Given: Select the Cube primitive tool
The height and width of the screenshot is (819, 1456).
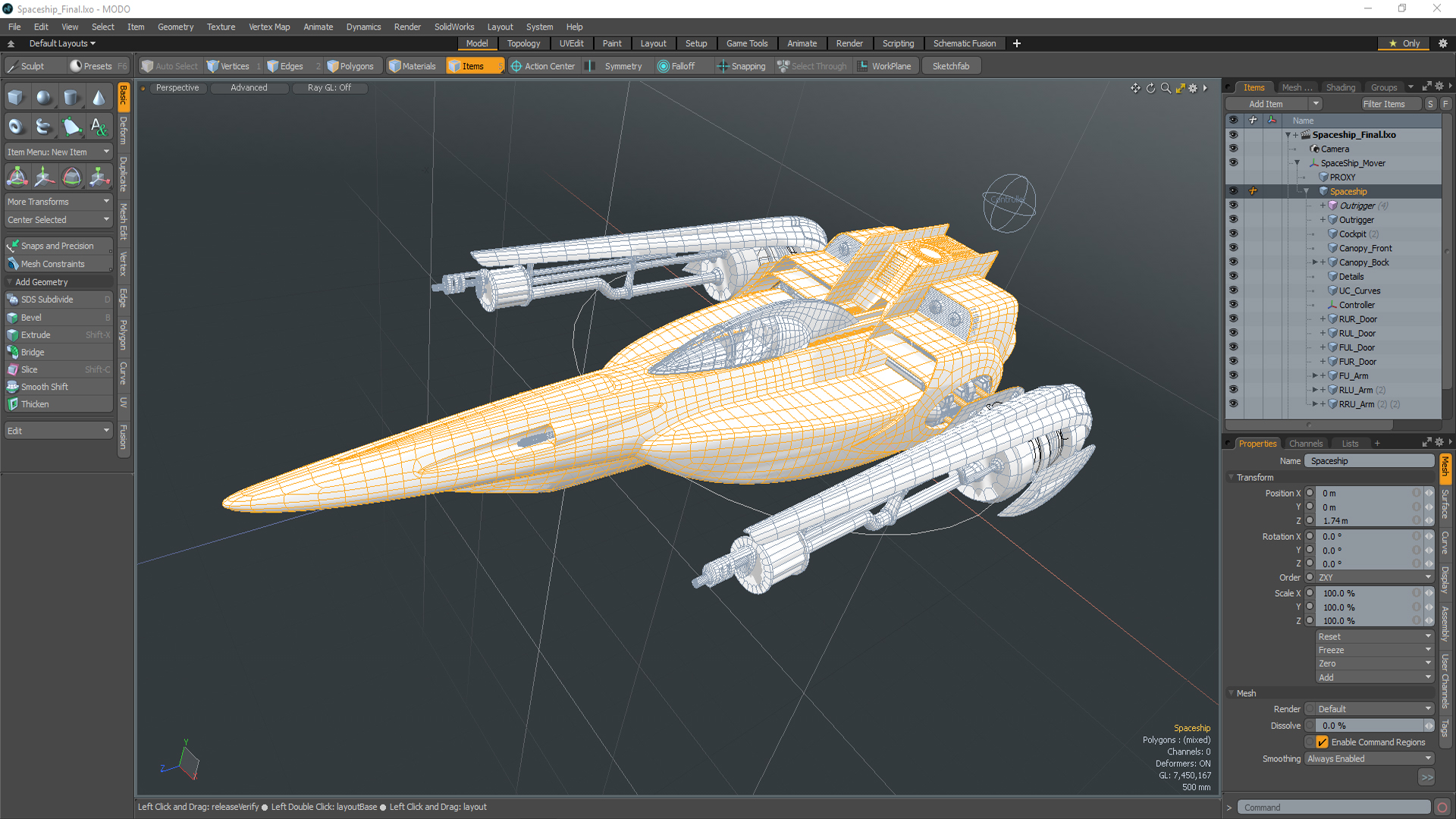Looking at the screenshot, I should tap(16, 98).
